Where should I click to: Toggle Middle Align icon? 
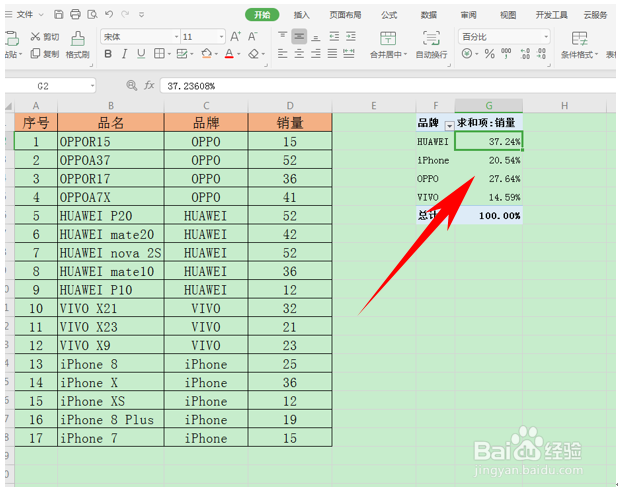click(299, 36)
